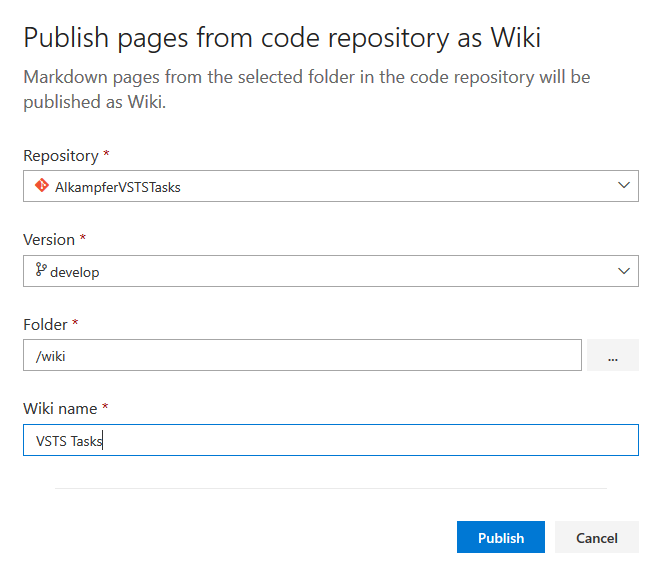Click the Publish button
This screenshot has height=570, width=668.
(501, 537)
